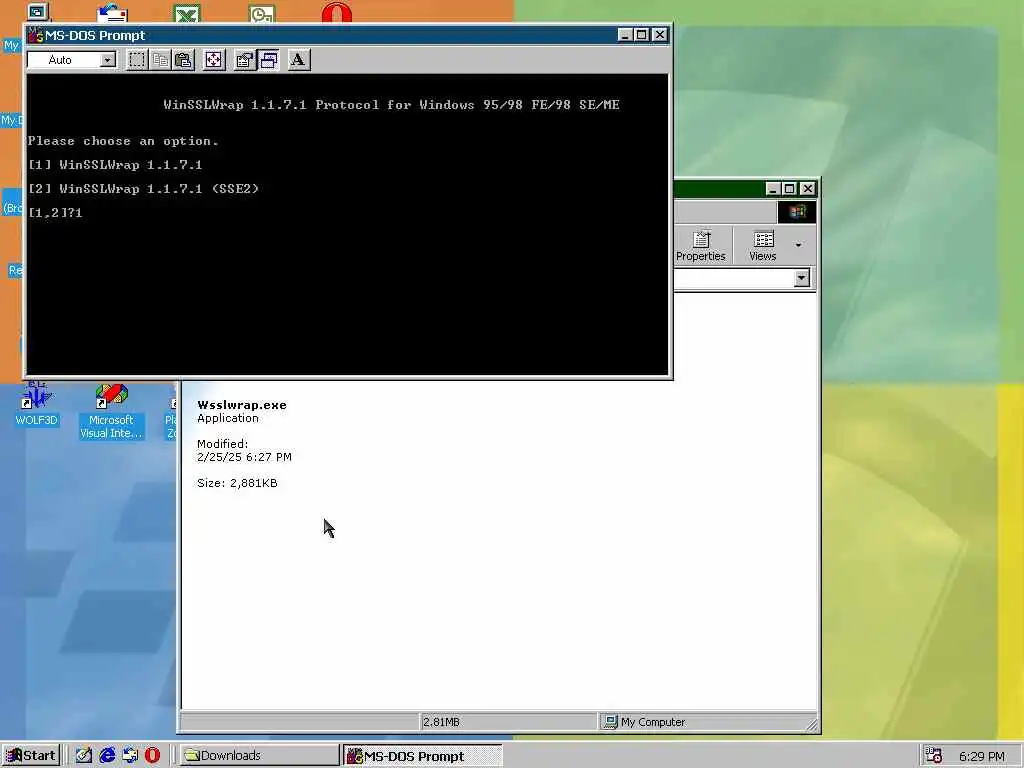The width and height of the screenshot is (1024, 768).
Task: Click the clock scheduler desktop icon
Action: point(262,13)
